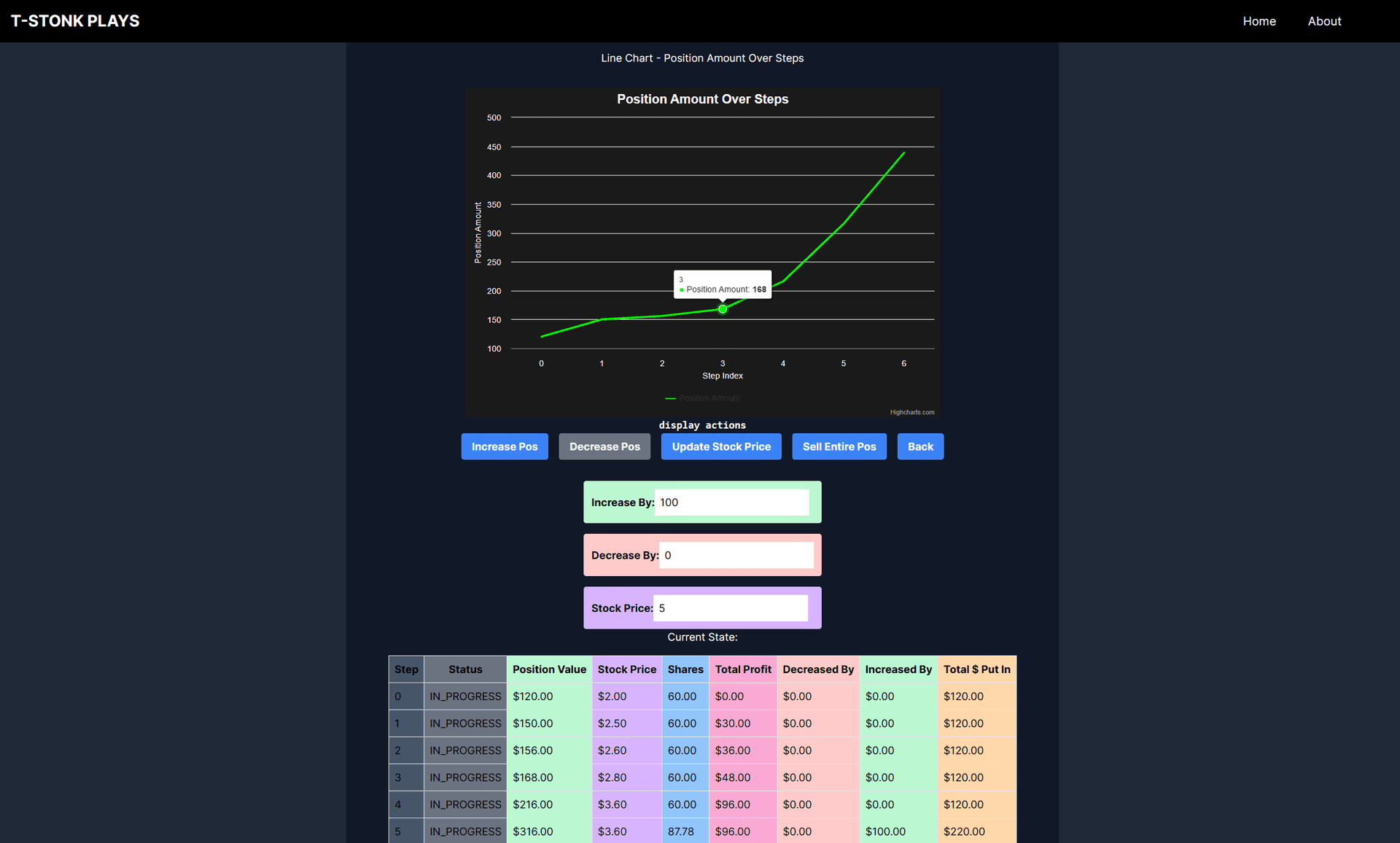Click the Increased By column header
This screenshot has width=1400, height=843.
point(898,669)
